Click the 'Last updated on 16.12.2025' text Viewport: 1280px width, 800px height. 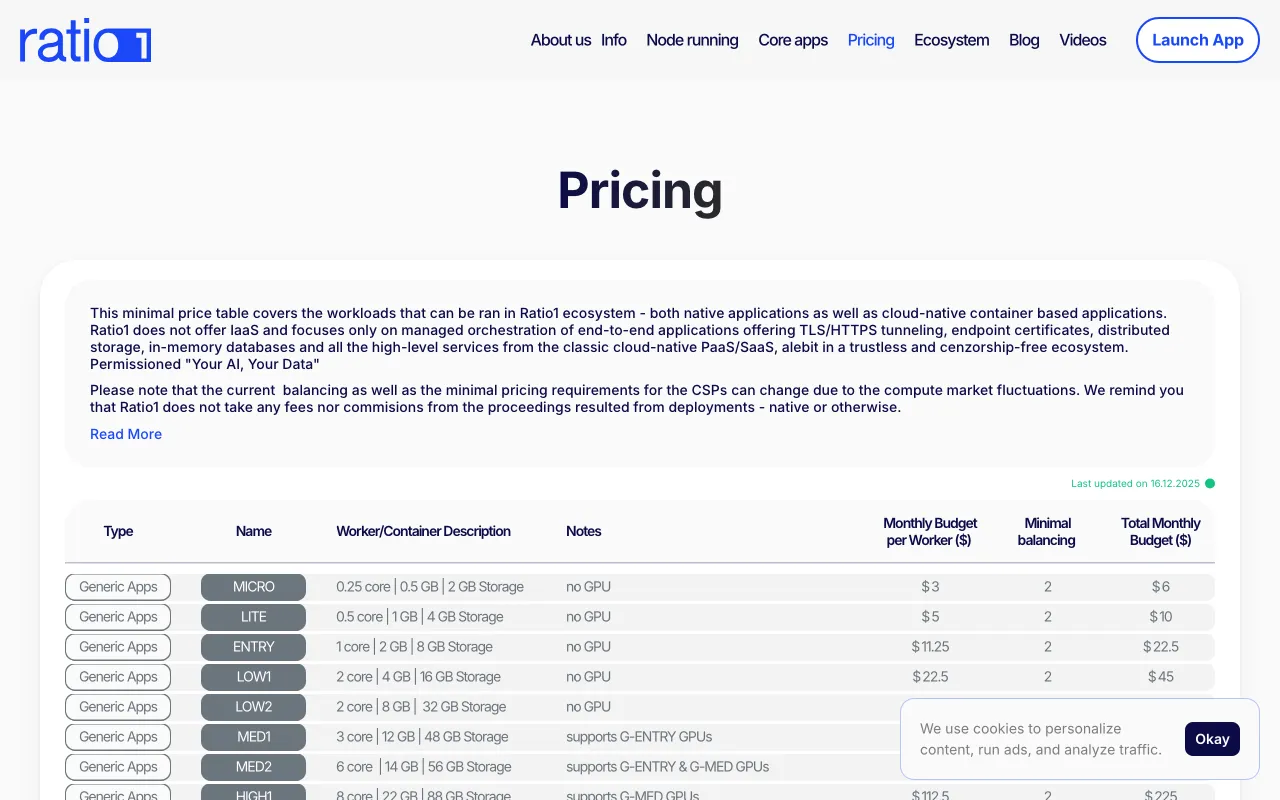pos(1135,483)
